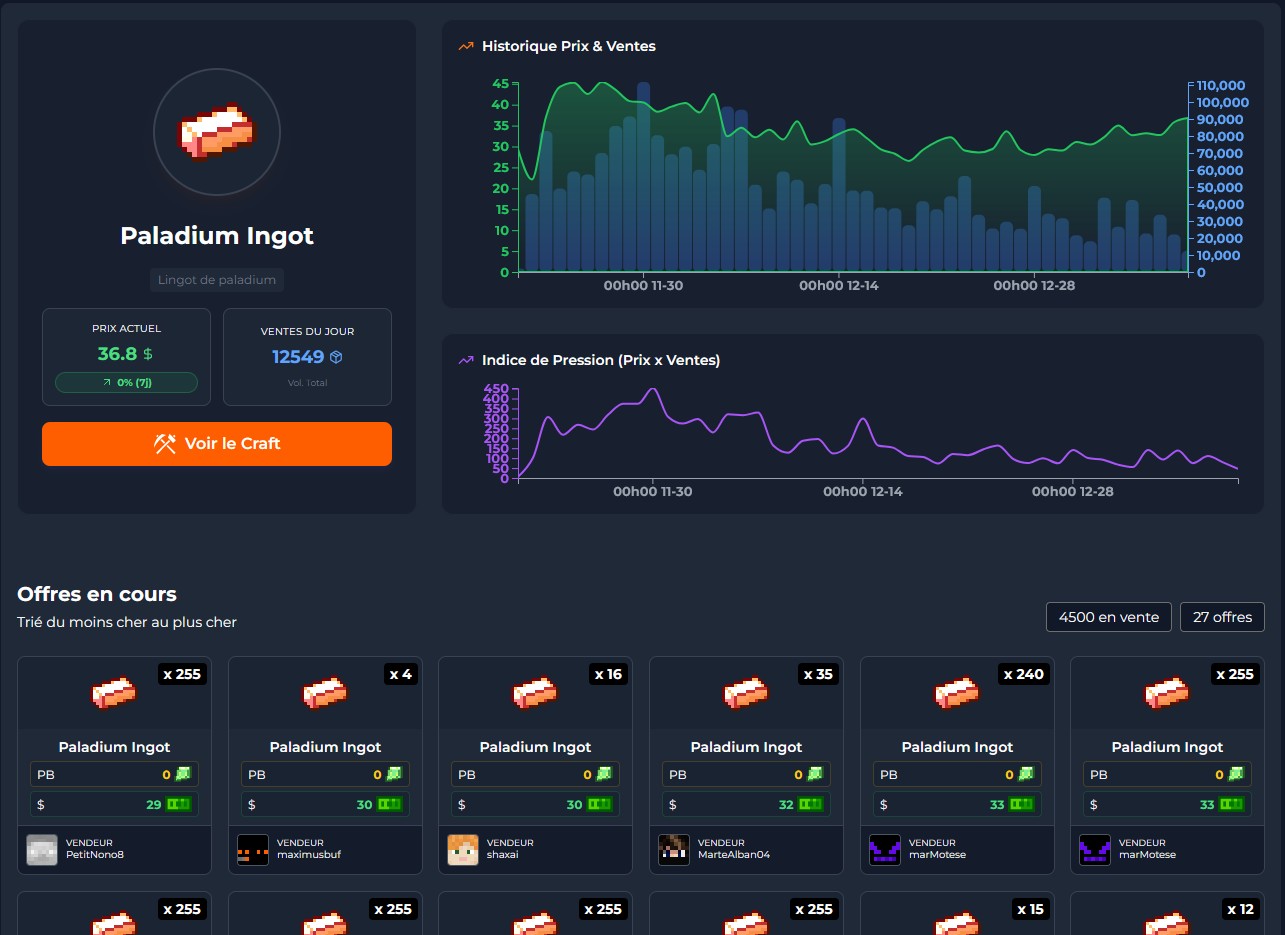Viewport: 1285px width, 935px height.
Task: Click the 00h00 12-14 label on price chart
Action: click(838, 286)
